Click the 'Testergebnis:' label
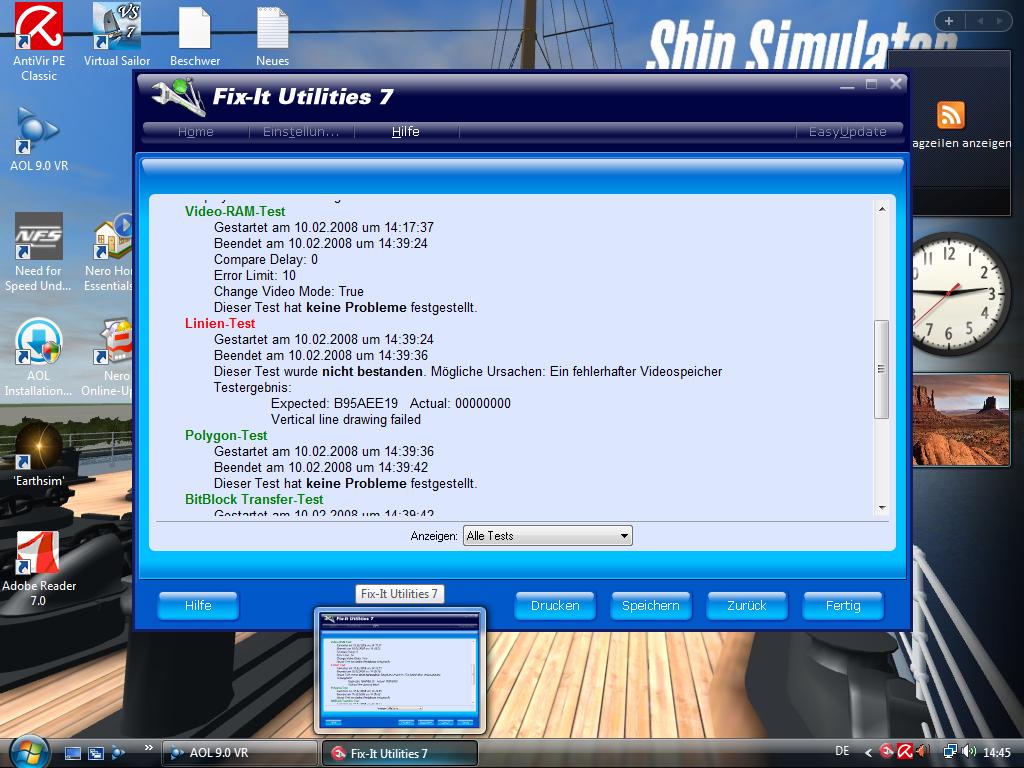Screen dimensions: 1024x768 (252, 387)
